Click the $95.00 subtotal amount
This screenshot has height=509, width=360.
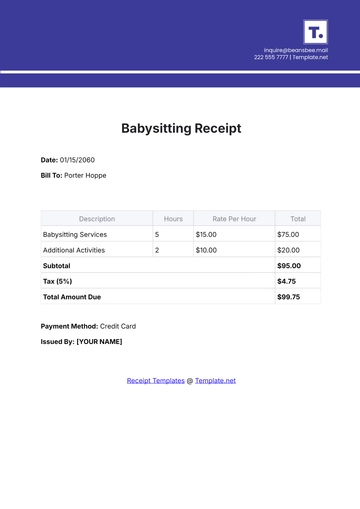(289, 266)
